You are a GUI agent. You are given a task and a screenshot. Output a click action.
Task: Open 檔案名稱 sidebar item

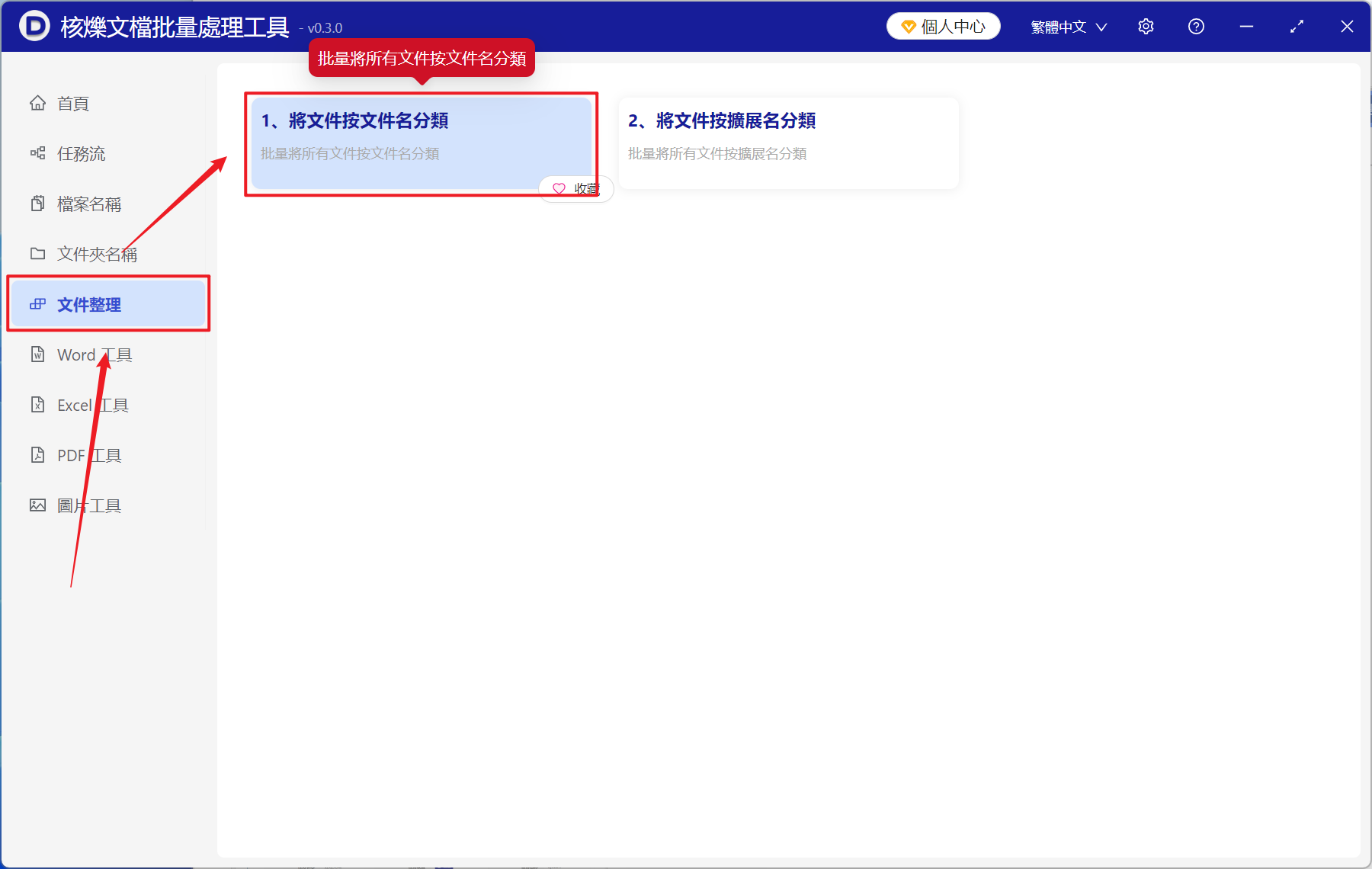click(x=107, y=204)
